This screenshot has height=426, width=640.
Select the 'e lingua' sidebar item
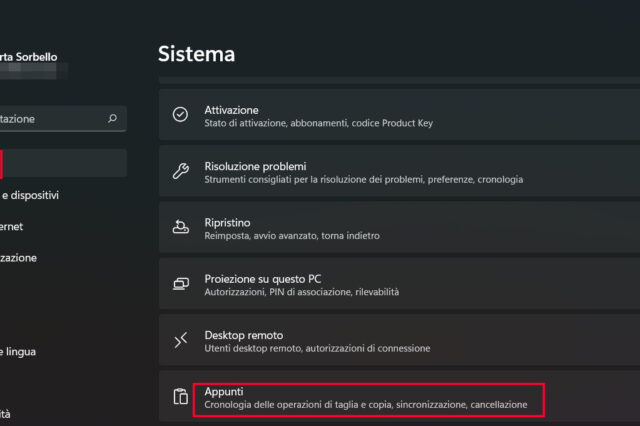[x=18, y=351]
